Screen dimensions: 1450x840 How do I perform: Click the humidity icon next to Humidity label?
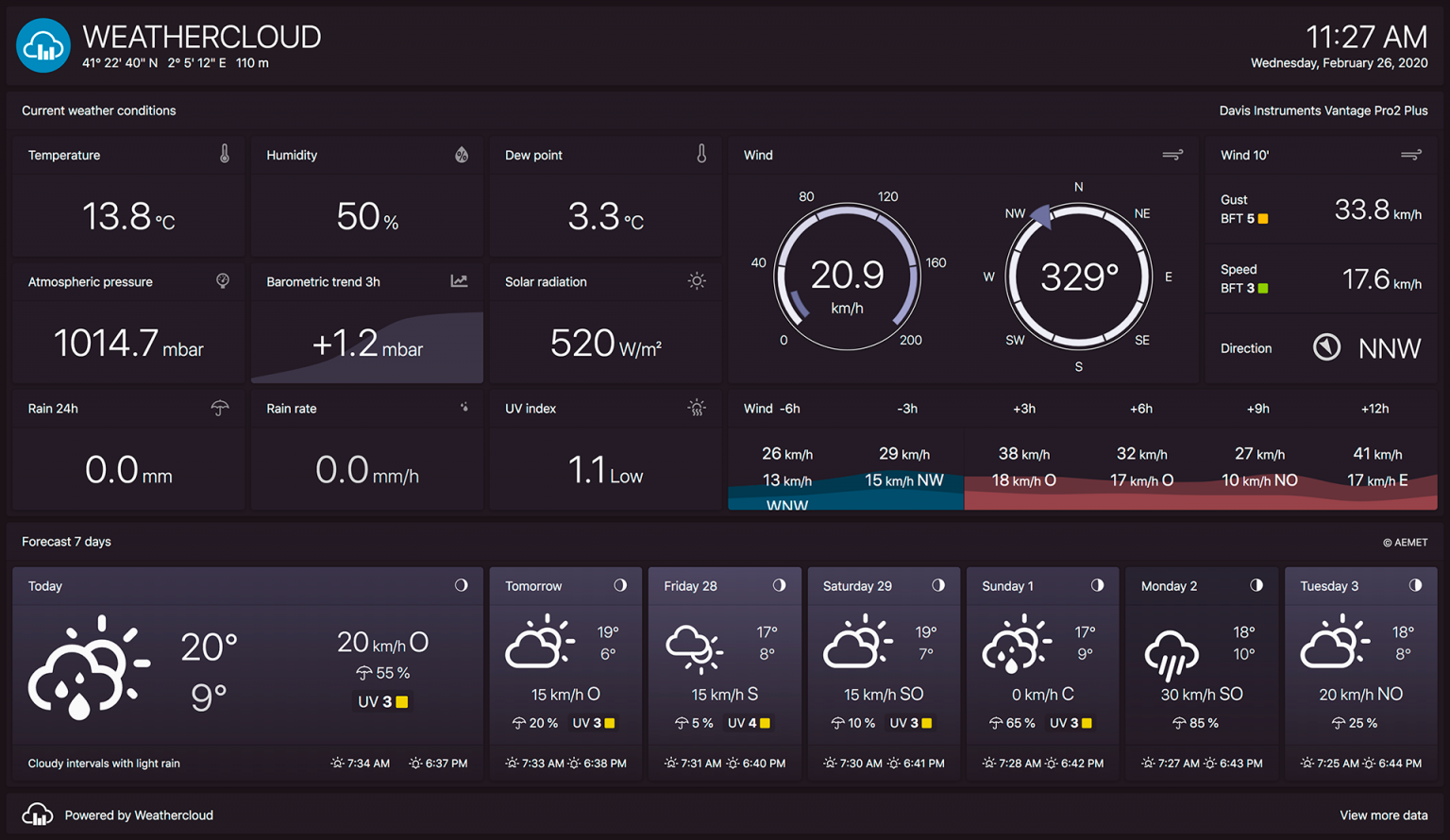(463, 154)
